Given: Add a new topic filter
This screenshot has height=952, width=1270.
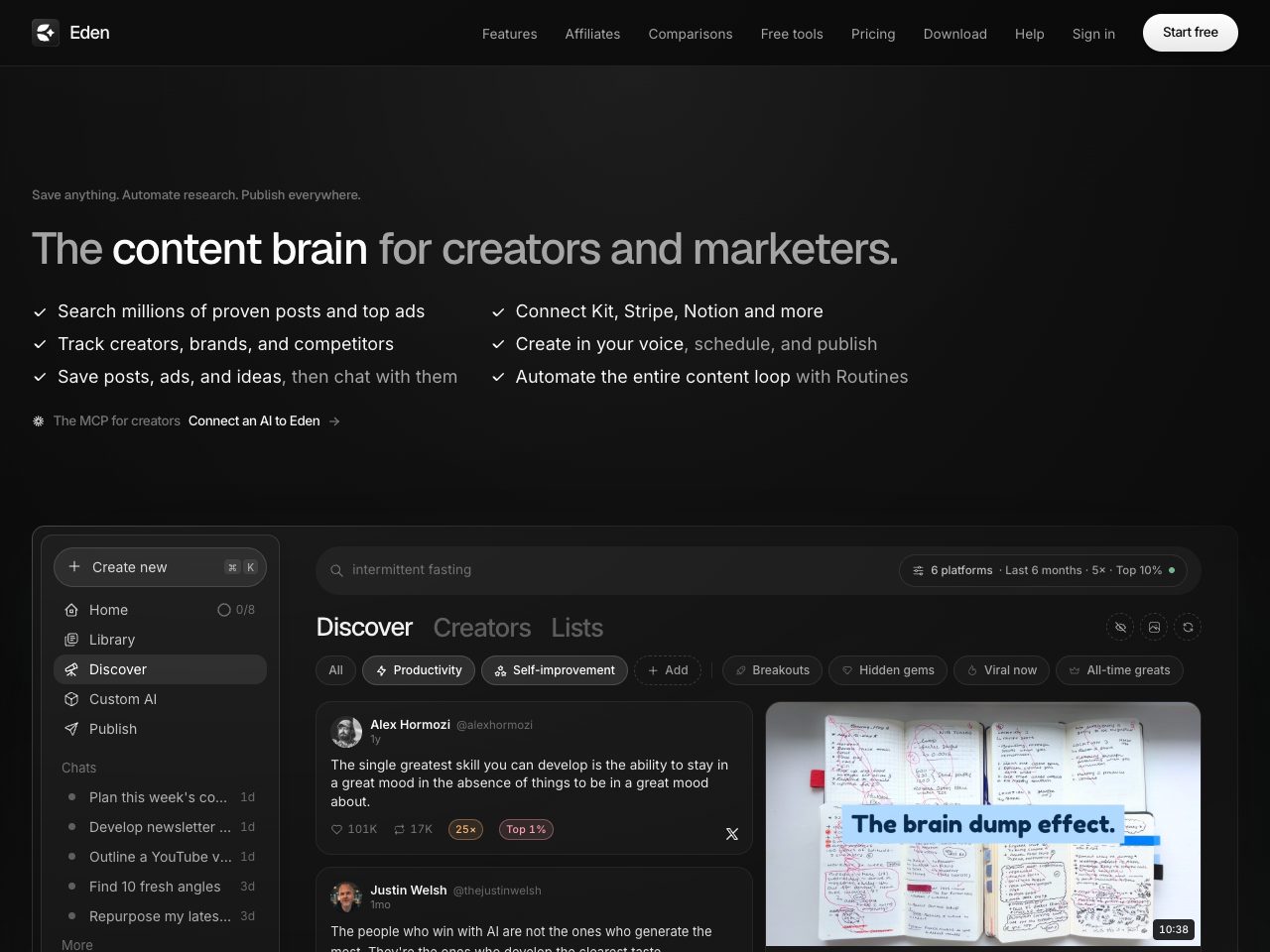Looking at the screenshot, I should (668, 670).
